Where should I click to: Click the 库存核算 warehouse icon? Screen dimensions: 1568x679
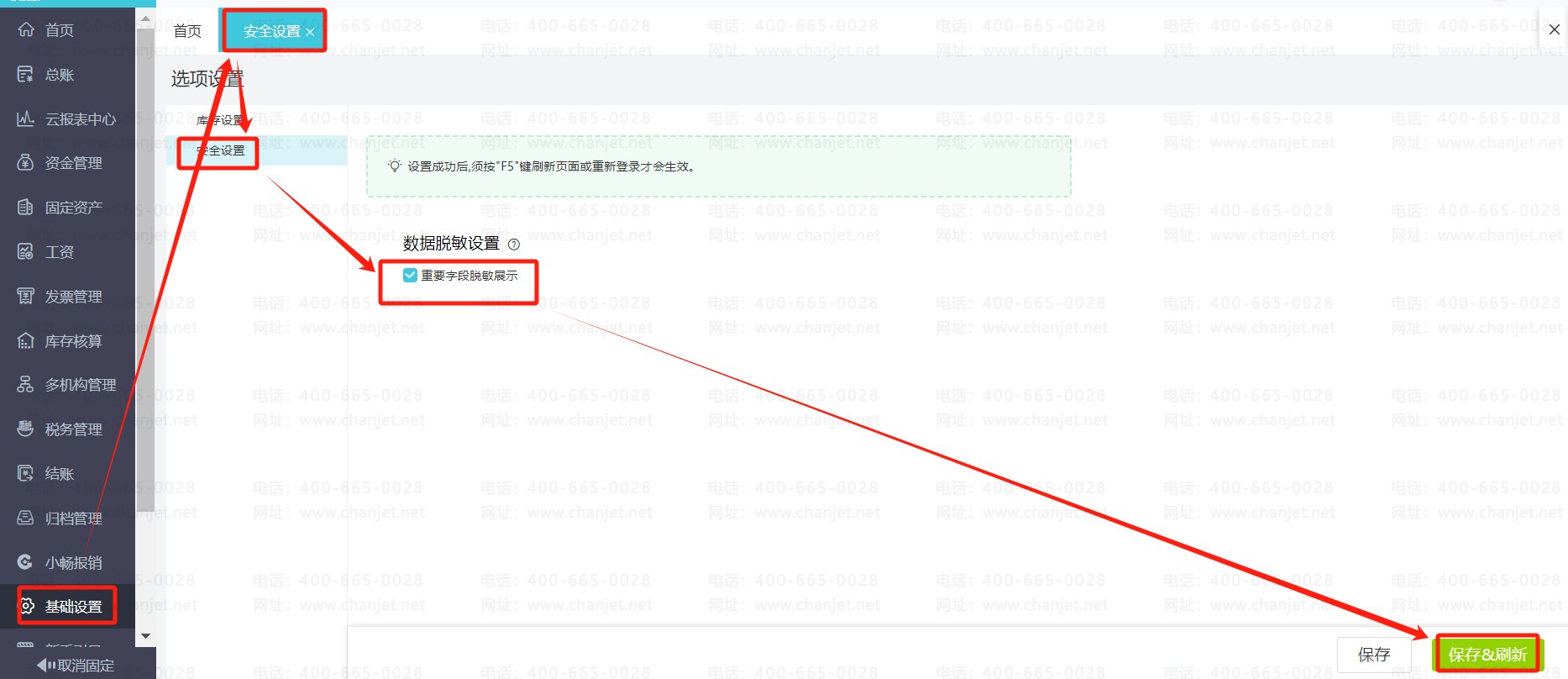pos(26,341)
